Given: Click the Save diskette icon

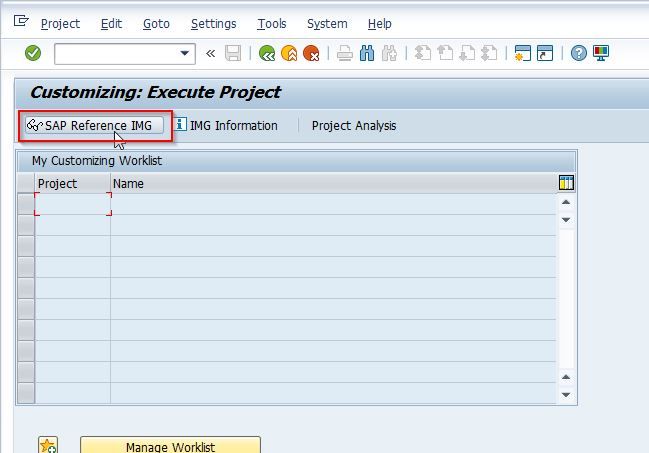Looking at the screenshot, I should point(233,53).
